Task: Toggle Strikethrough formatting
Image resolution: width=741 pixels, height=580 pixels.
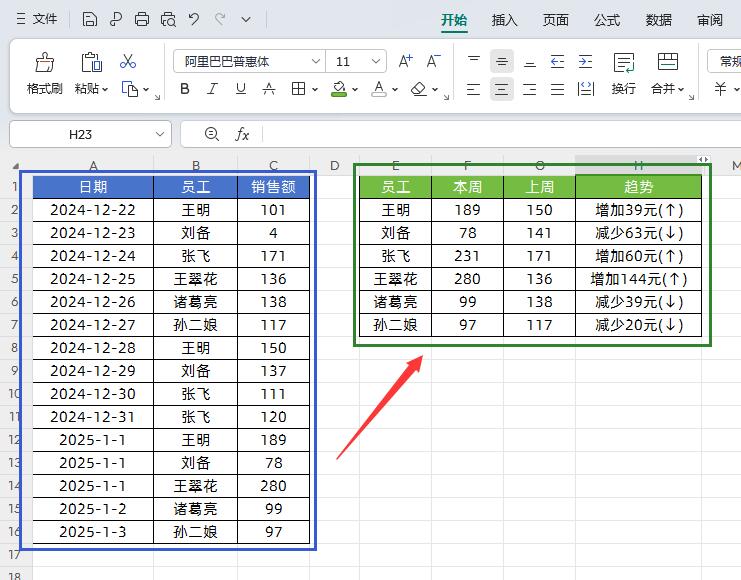Action: point(269,89)
